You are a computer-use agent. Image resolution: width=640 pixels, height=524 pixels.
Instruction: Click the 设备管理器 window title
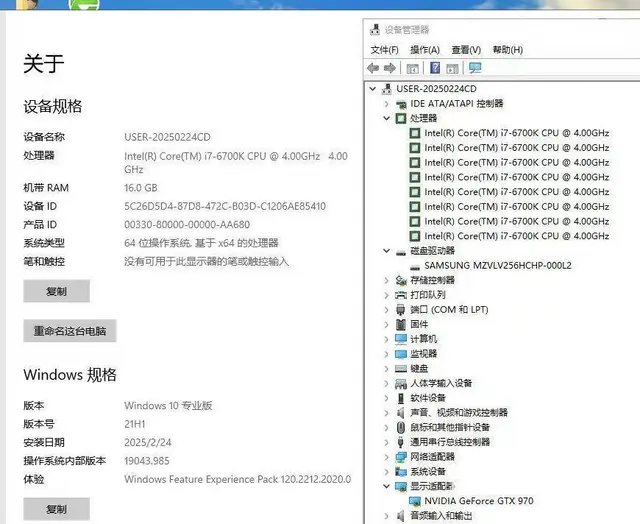click(407, 30)
